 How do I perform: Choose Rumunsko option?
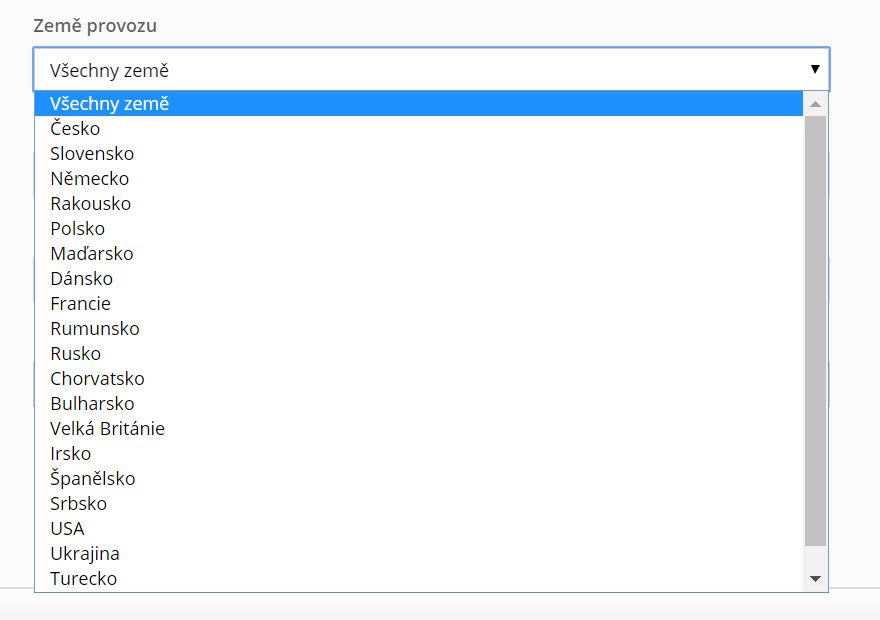click(x=419, y=328)
